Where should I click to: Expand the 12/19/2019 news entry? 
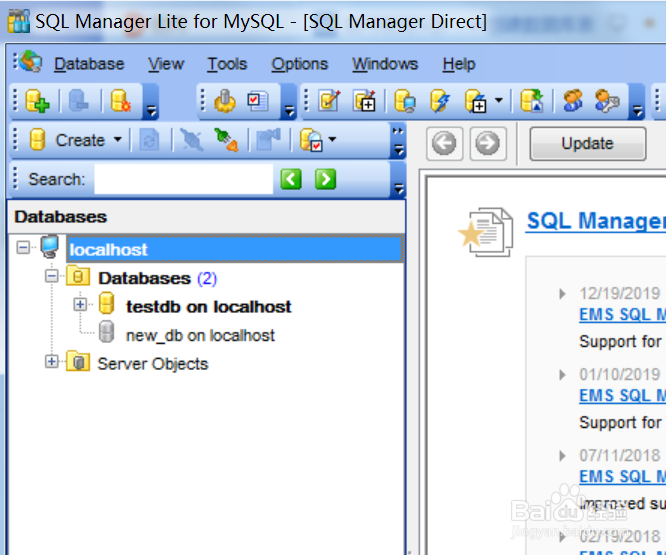(x=562, y=294)
